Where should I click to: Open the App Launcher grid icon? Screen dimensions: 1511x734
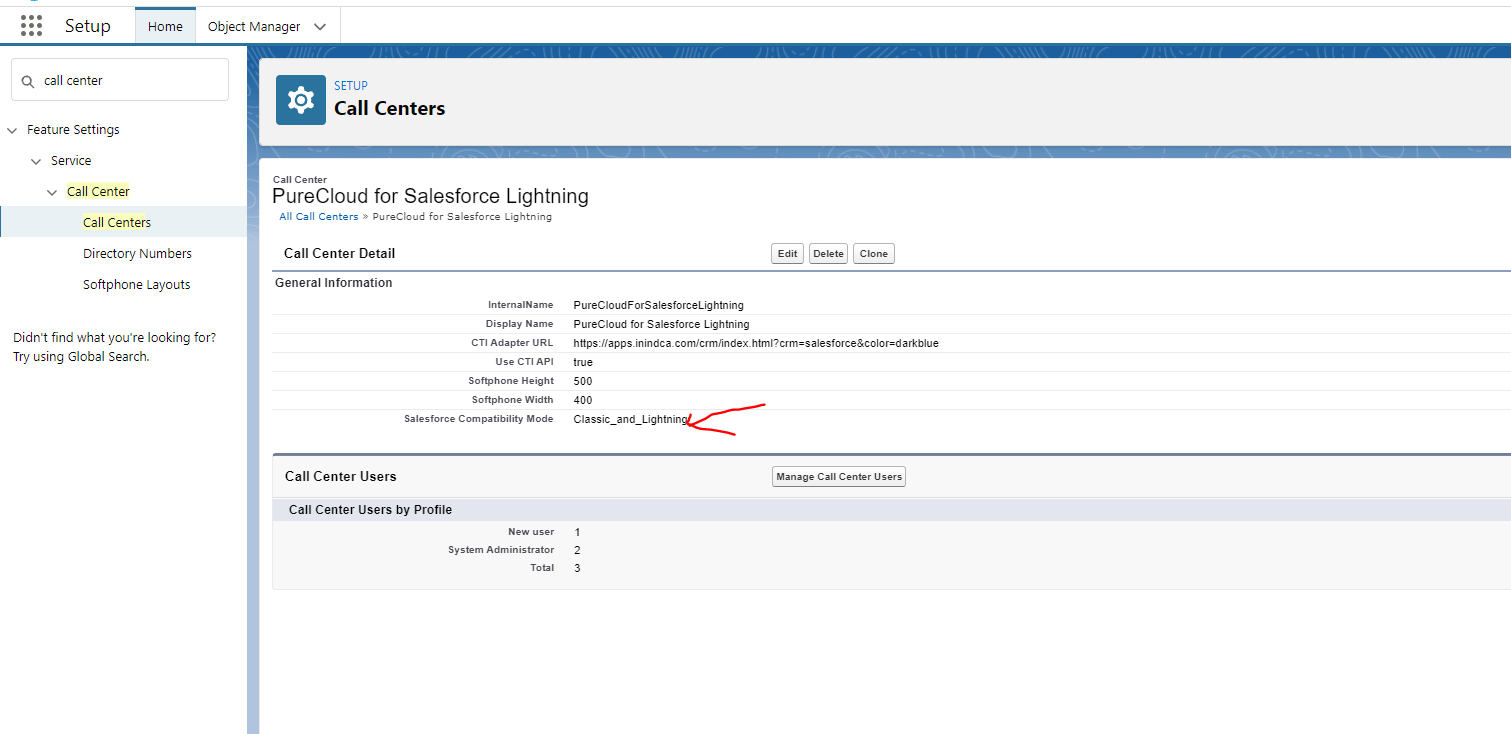(31, 26)
